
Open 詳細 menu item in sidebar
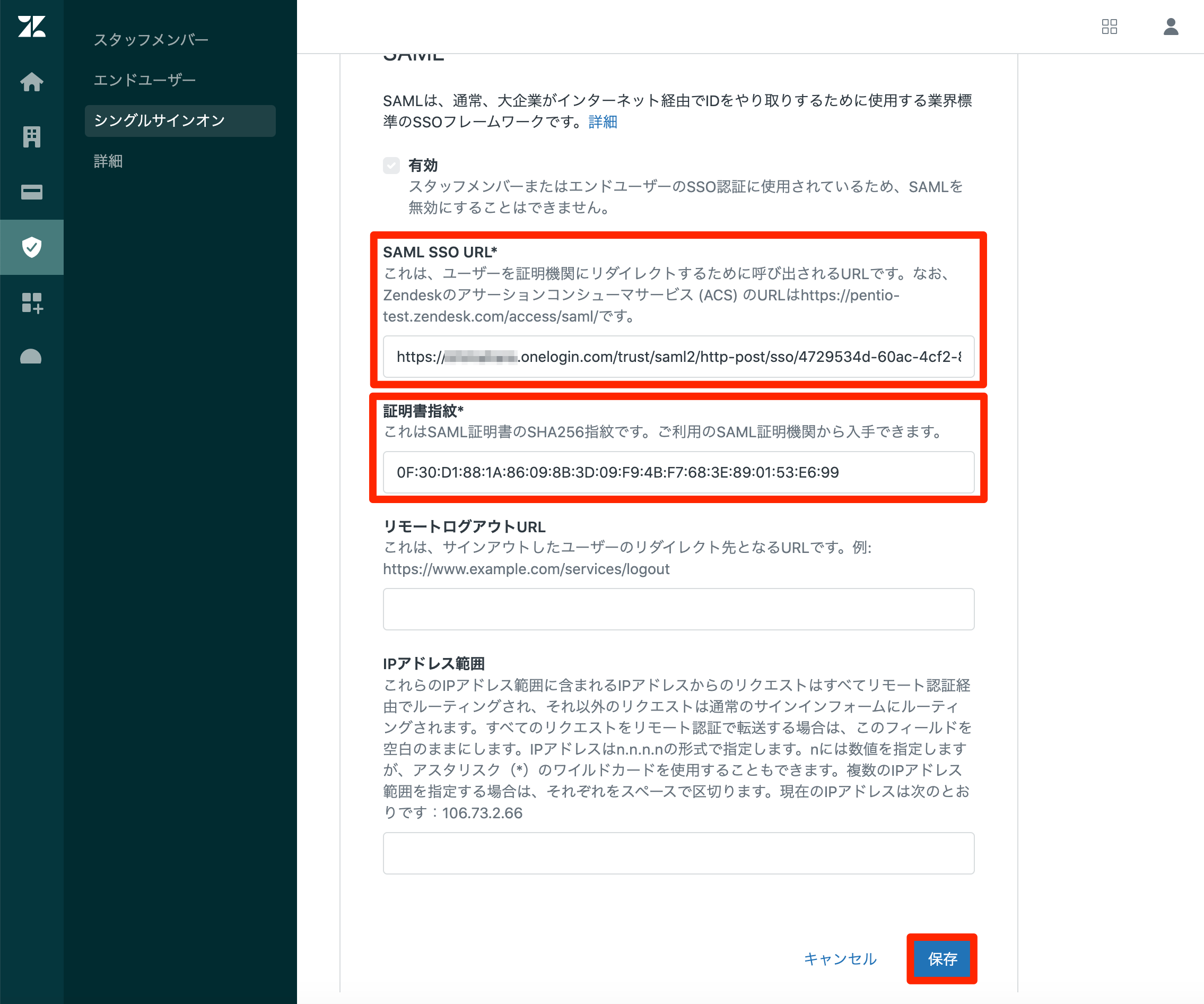[108, 161]
